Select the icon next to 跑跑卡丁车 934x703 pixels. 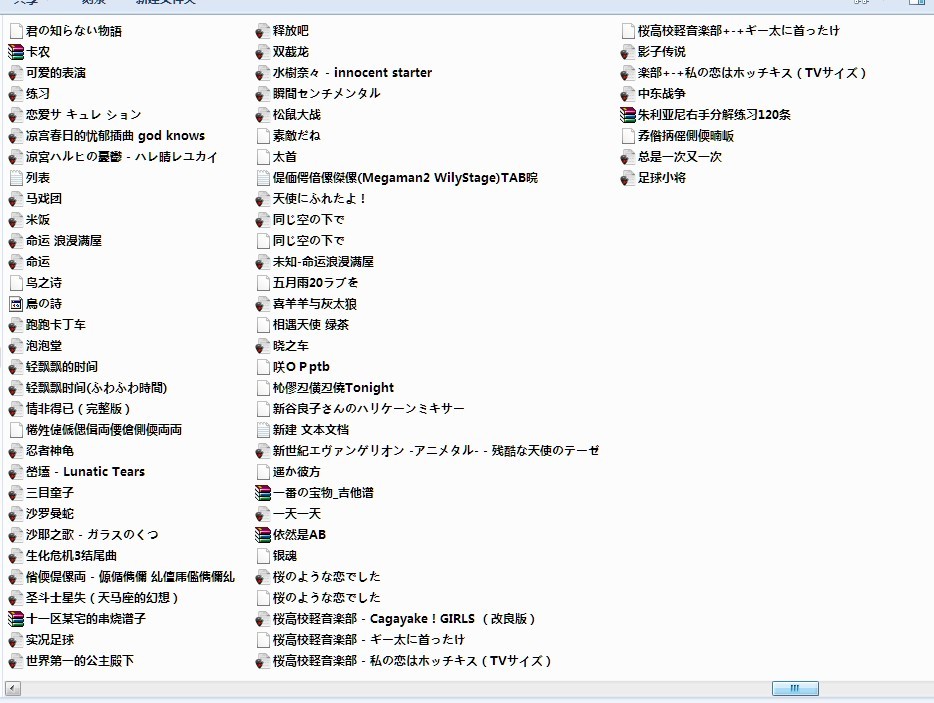16,325
